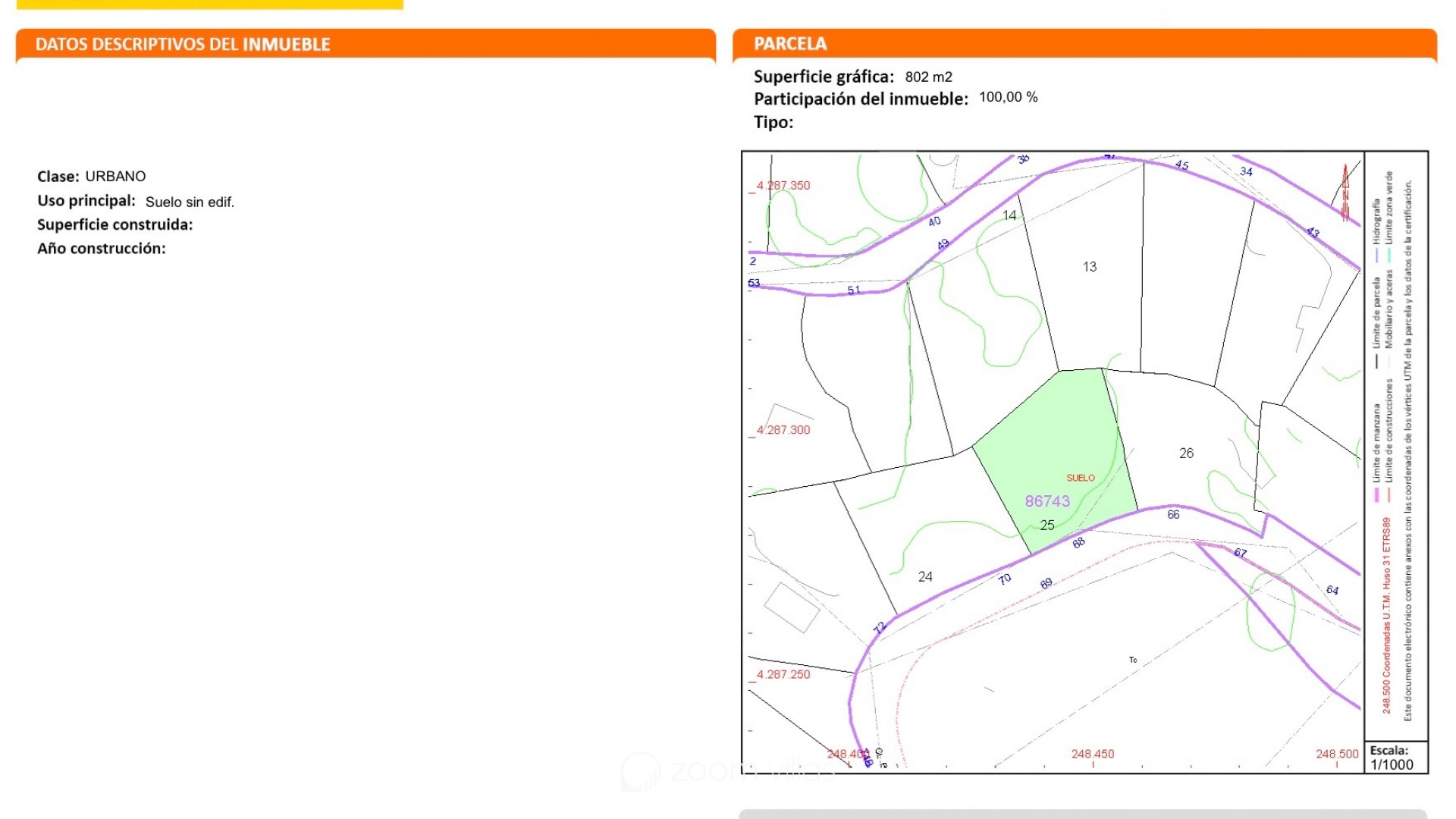Image resolution: width=1456 pixels, height=819 pixels.
Task: Click the green highlighted parcel 86743
Action: (1054, 447)
